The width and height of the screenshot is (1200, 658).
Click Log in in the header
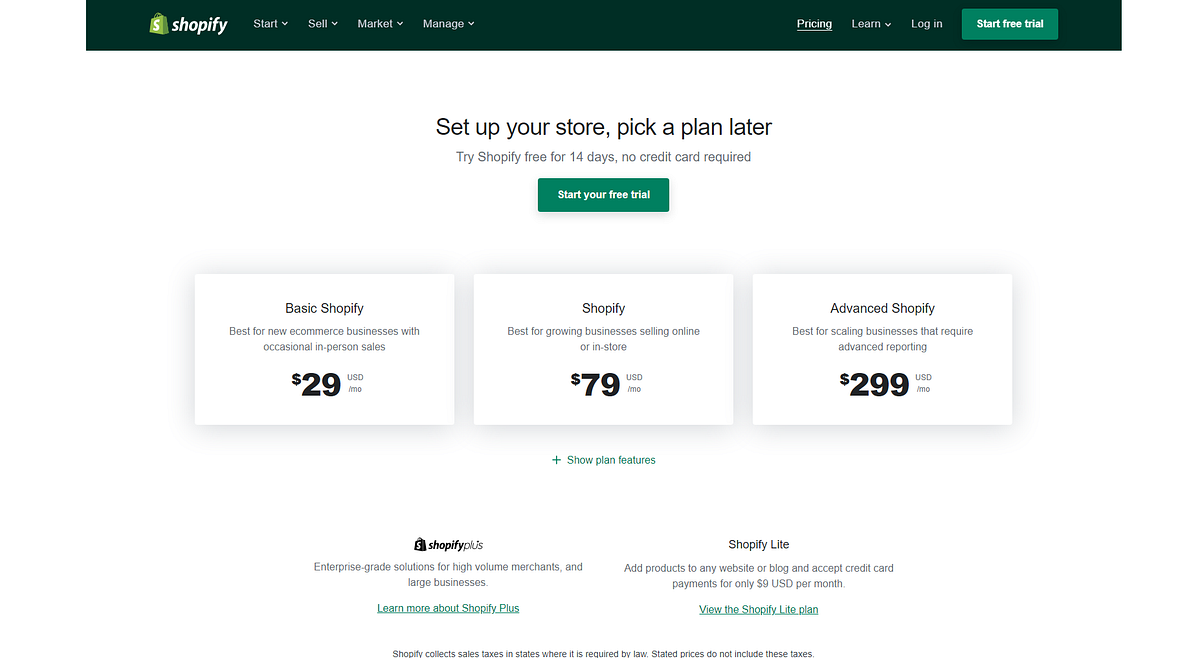(x=926, y=24)
